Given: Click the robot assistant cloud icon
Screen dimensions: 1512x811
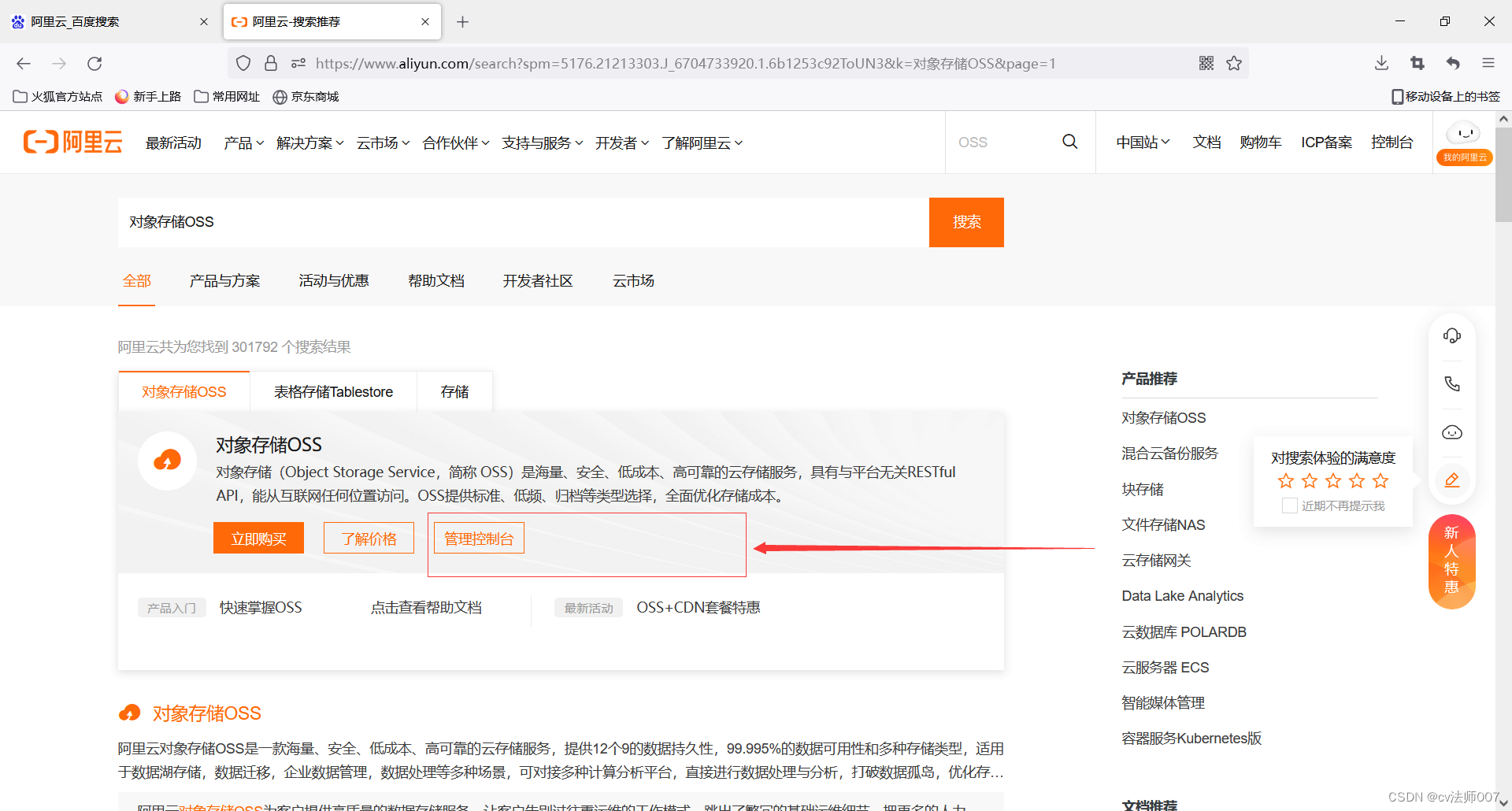Looking at the screenshot, I should click(x=1452, y=432).
